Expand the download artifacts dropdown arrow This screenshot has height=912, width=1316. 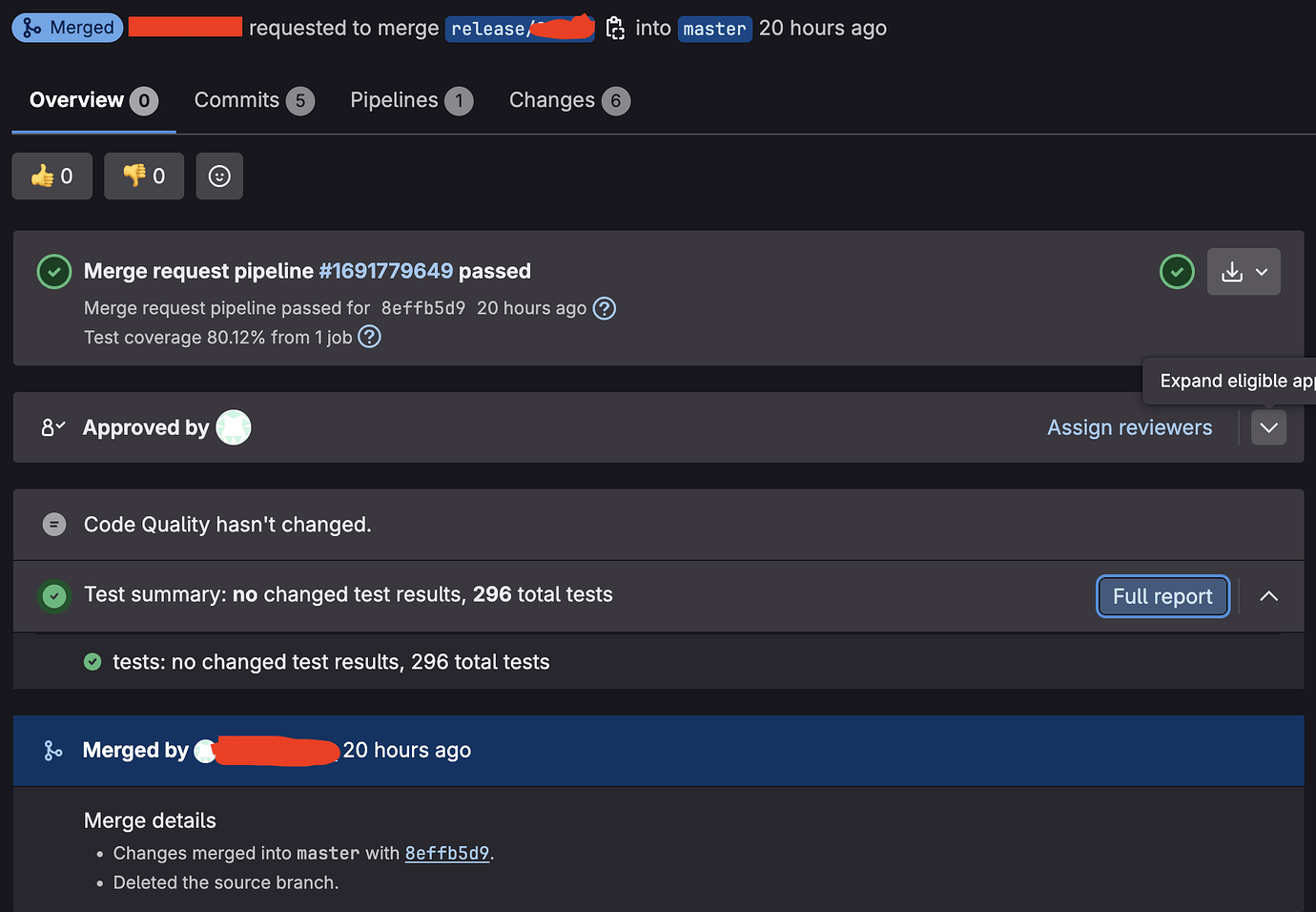pos(1261,271)
